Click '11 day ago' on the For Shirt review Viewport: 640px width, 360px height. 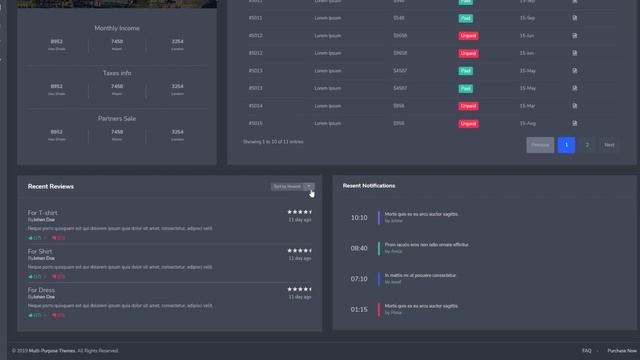[300, 258]
